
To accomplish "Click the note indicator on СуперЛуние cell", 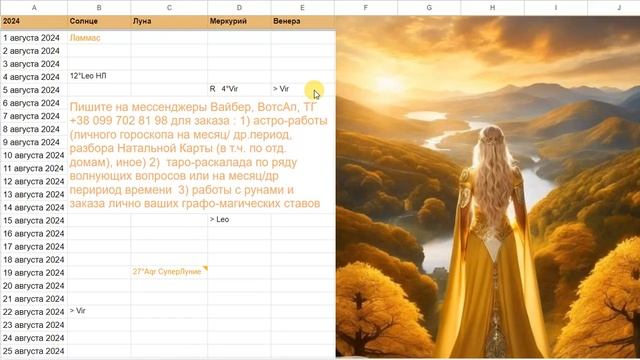I will [x=205, y=268].
